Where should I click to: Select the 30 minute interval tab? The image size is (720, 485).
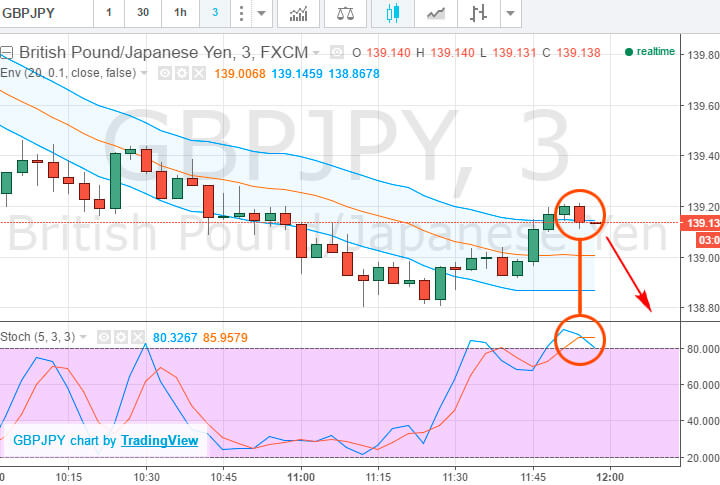coord(143,12)
